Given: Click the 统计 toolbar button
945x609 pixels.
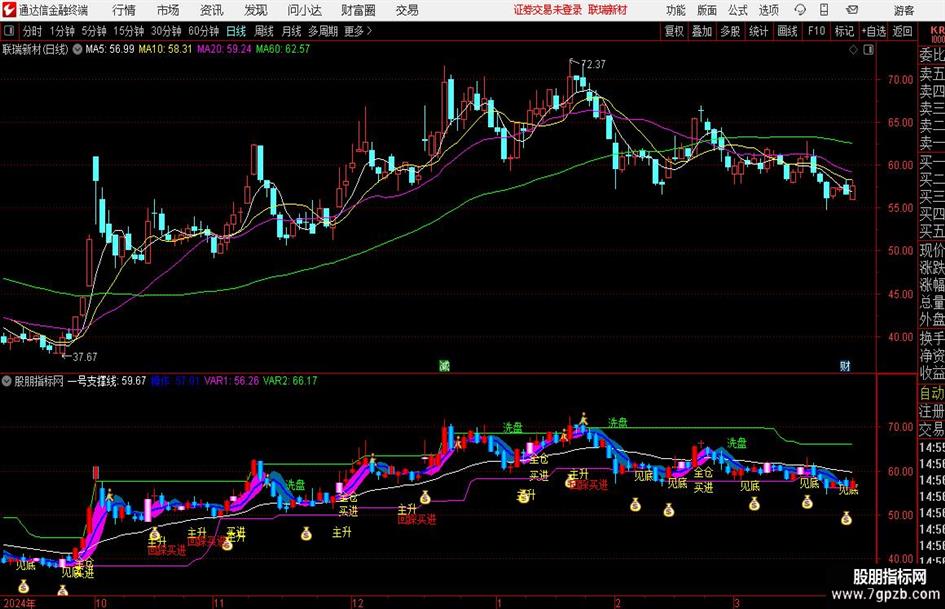Looking at the screenshot, I should coord(759,31).
